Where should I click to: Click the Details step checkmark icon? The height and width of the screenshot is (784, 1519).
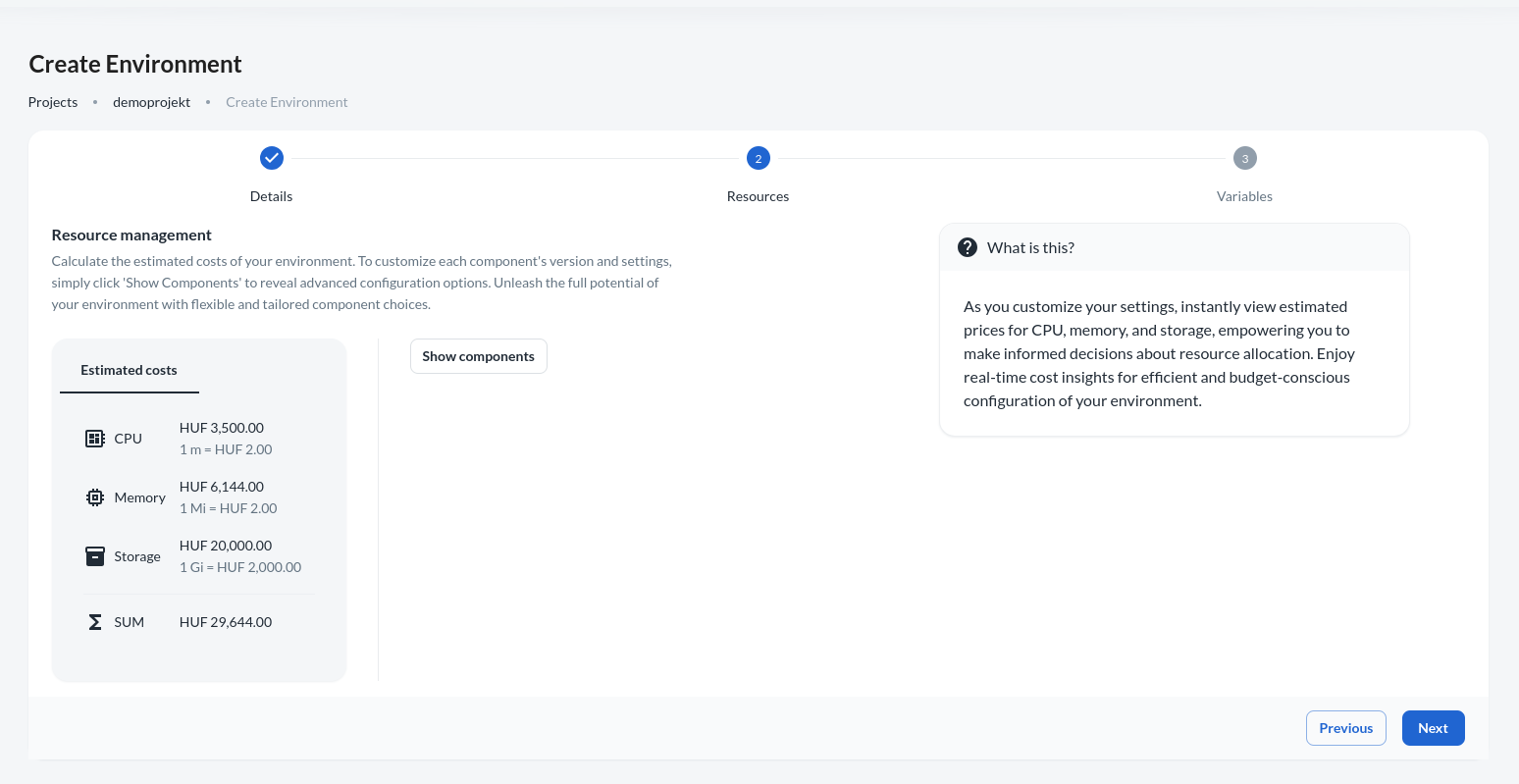point(272,158)
